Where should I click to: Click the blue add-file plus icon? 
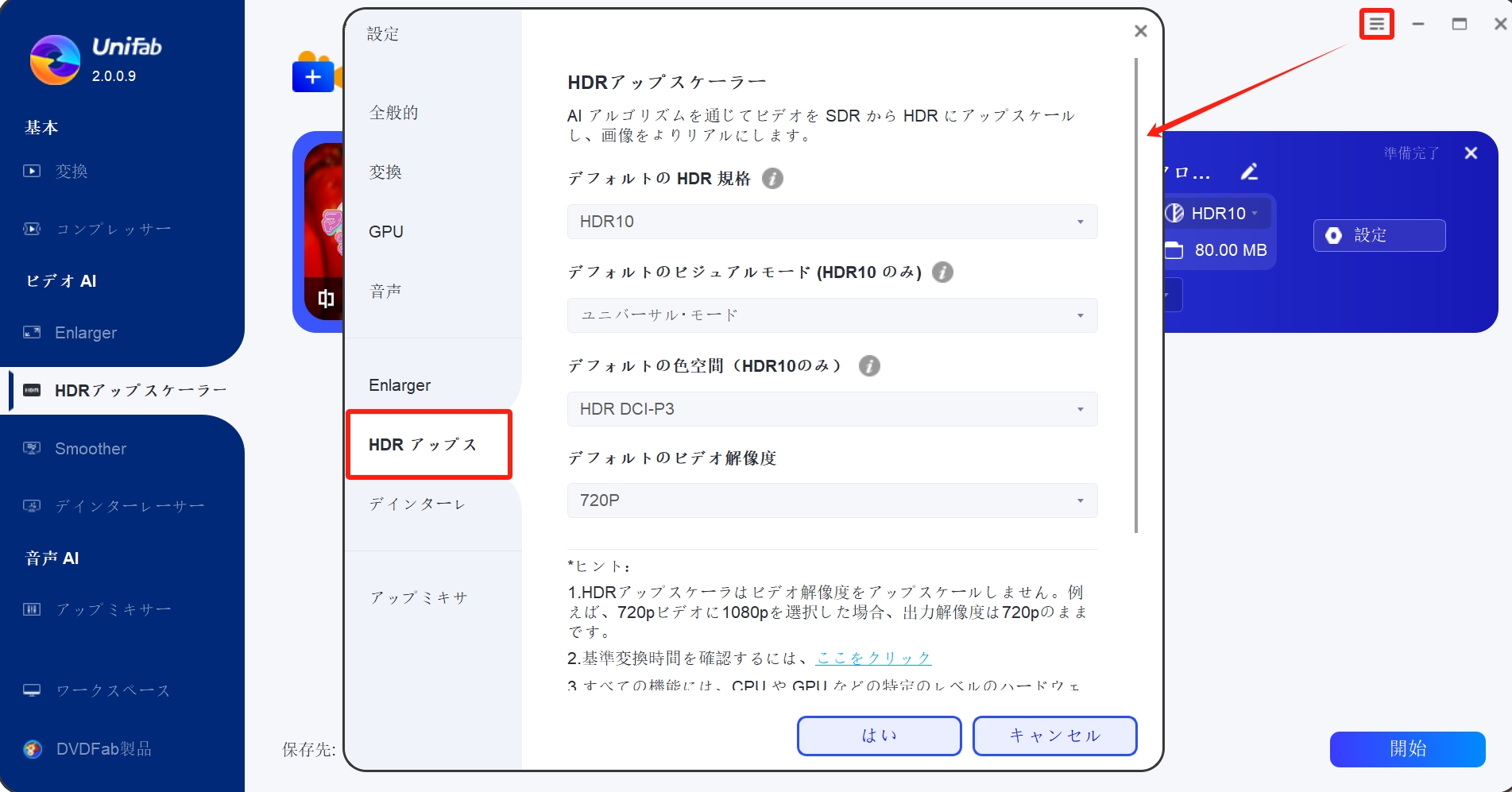pos(313,76)
